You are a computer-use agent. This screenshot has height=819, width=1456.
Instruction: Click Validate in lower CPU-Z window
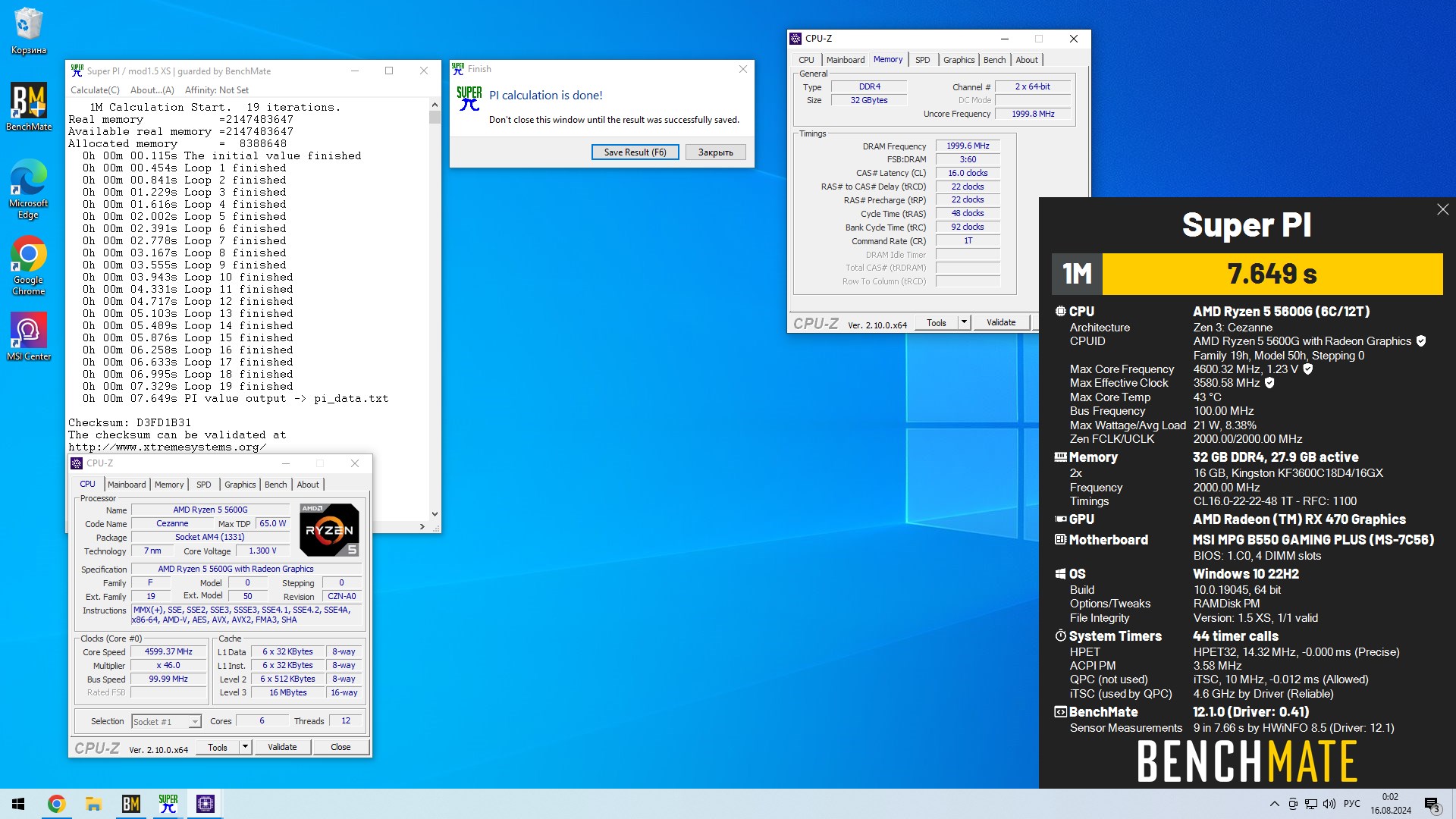tap(282, 747)
